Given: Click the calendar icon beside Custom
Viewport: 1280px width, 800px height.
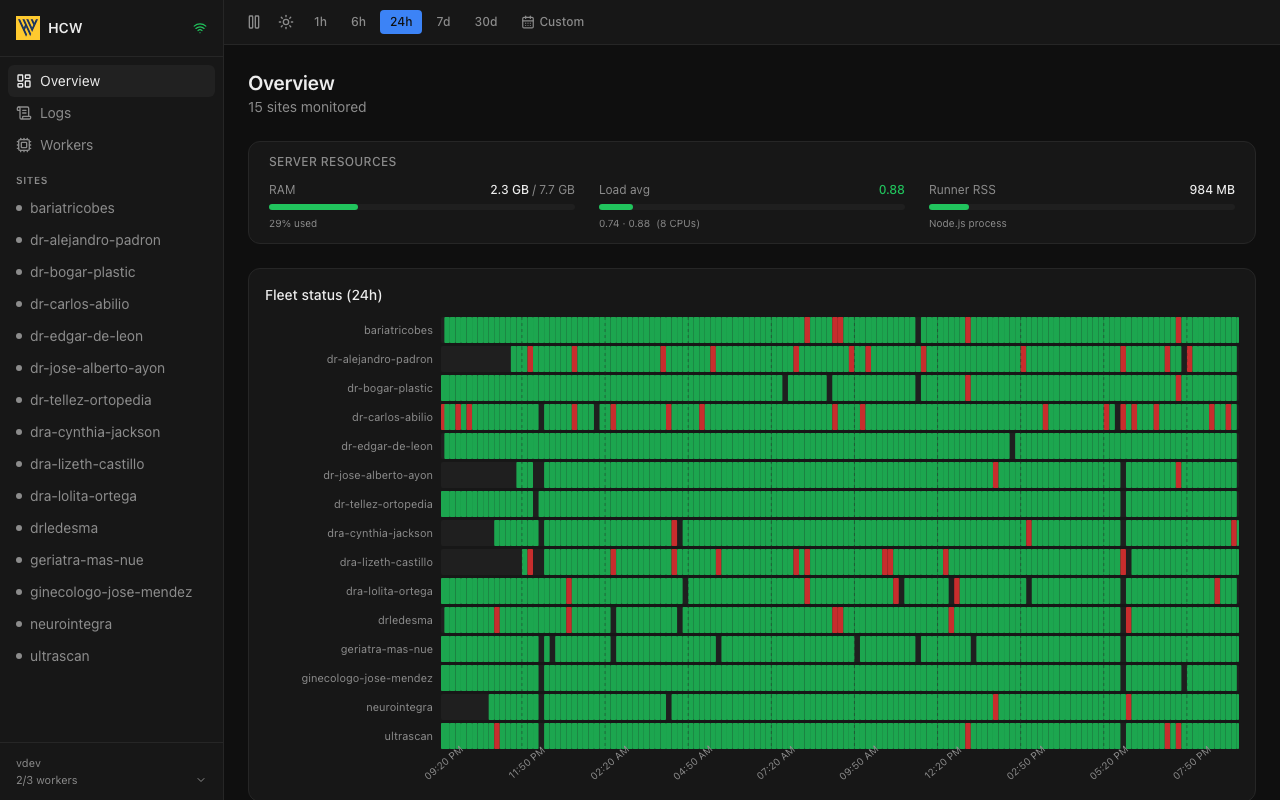Looking at the screenshot, I should click(x=528, y=22).
